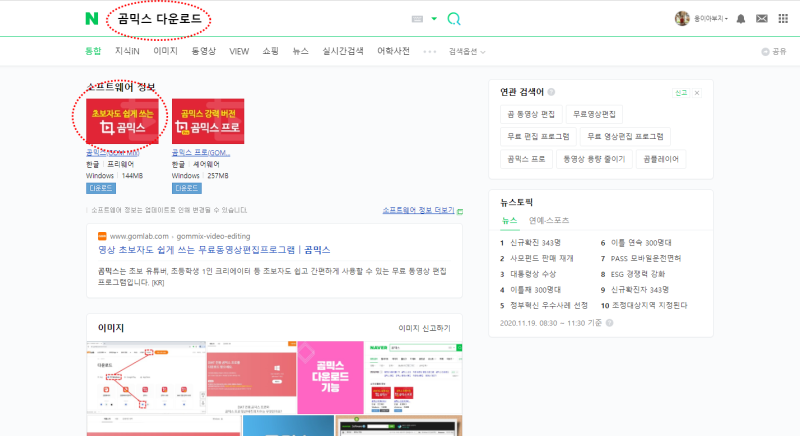Open the 무료동영상편집프로그램 | 곰믹스 result title
800x436 pixels.
tap(214, 250)
